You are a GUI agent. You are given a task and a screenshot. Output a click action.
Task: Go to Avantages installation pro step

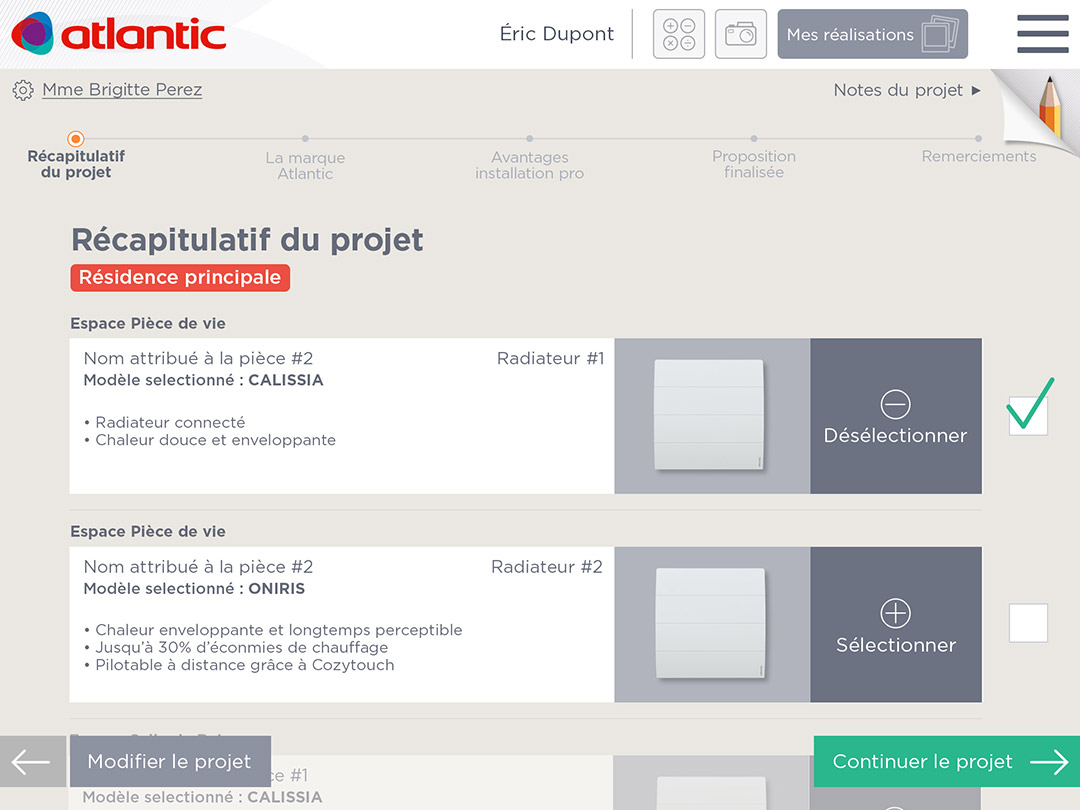pyautogui.click(x=530, y=158)
